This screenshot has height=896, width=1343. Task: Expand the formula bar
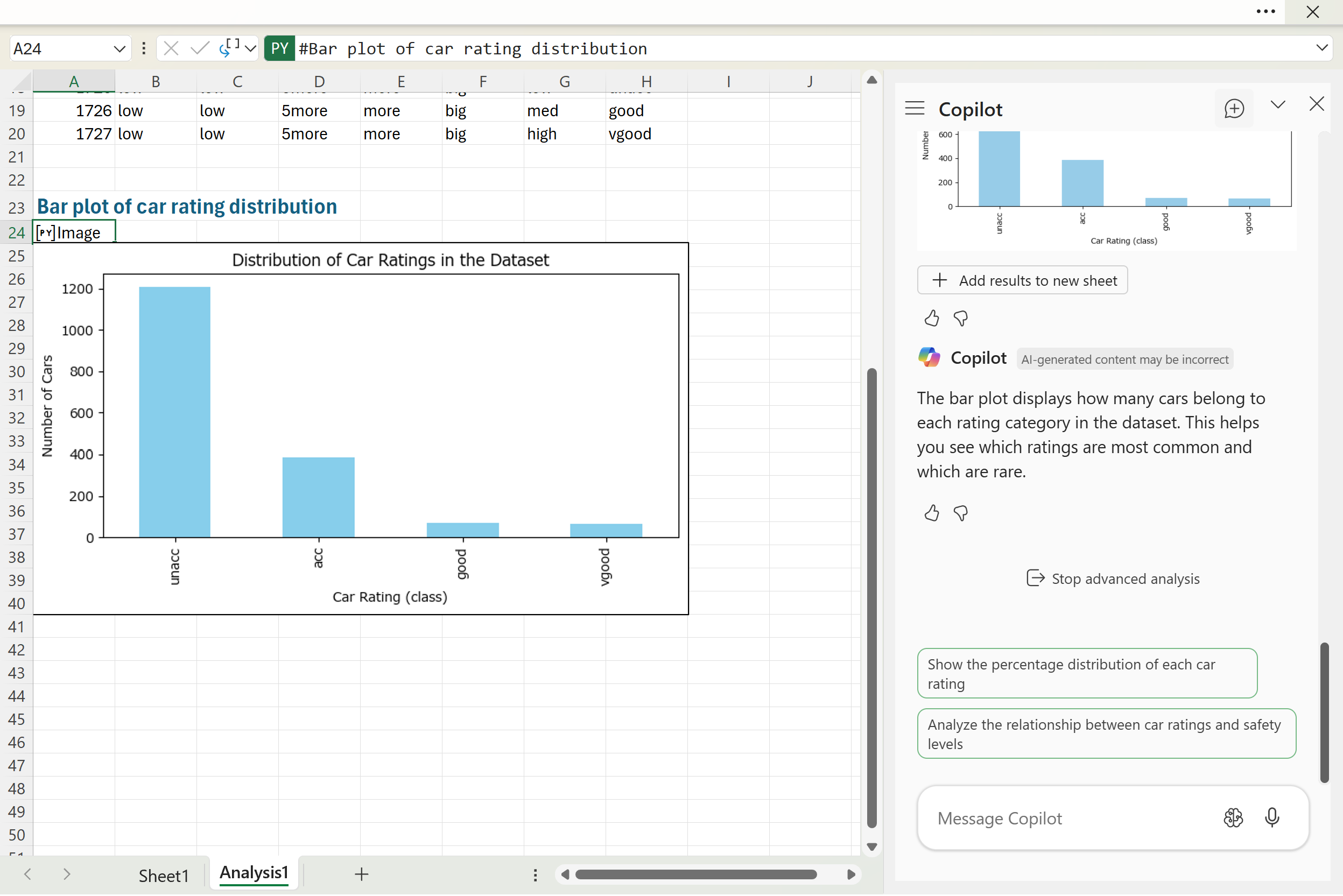[1322, 48]
